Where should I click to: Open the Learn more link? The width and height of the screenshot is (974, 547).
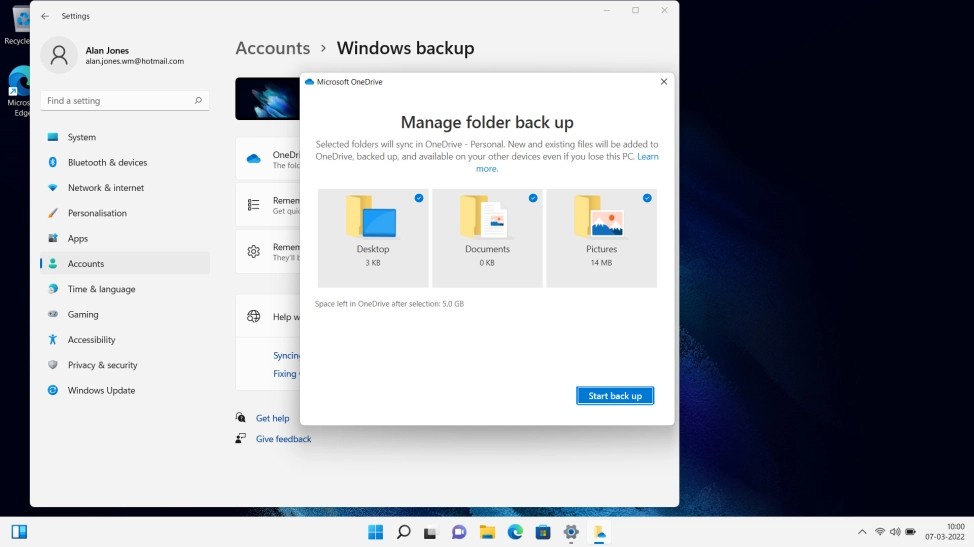click(x=567, y=162)
